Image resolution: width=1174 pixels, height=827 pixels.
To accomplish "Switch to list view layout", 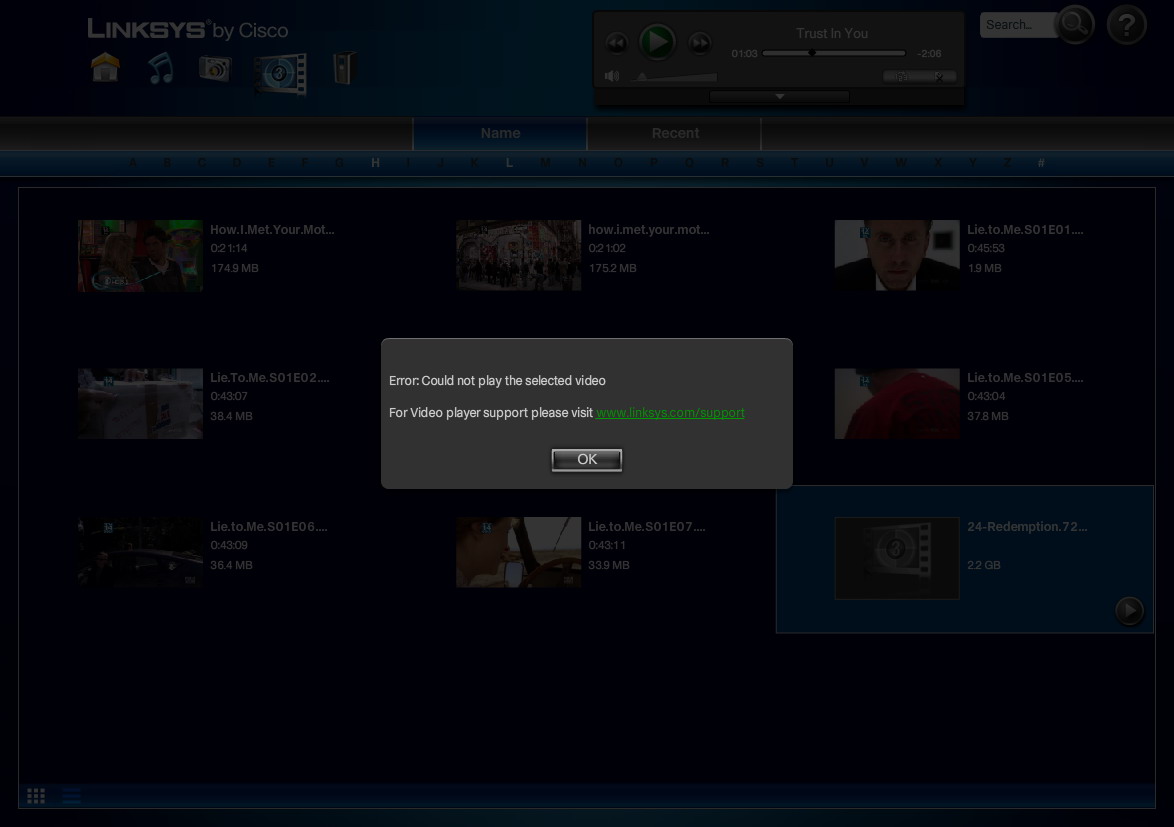I will pos(71,796).
